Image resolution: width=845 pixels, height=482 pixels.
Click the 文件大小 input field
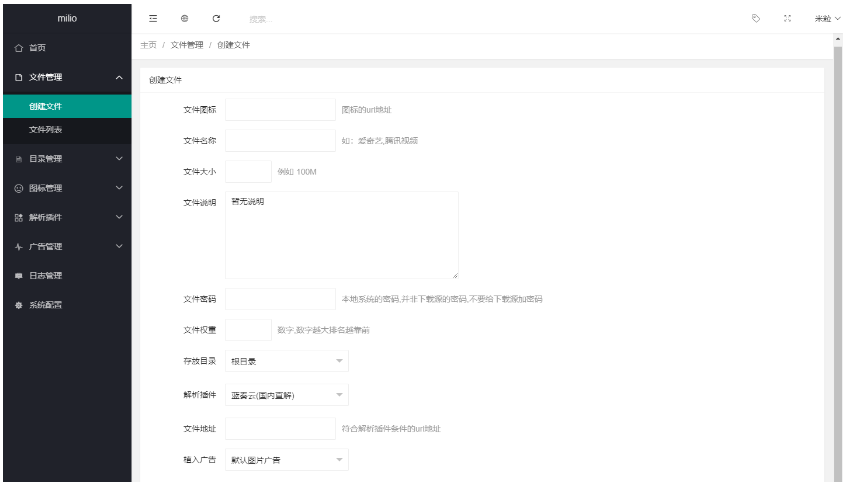point(248,171)
